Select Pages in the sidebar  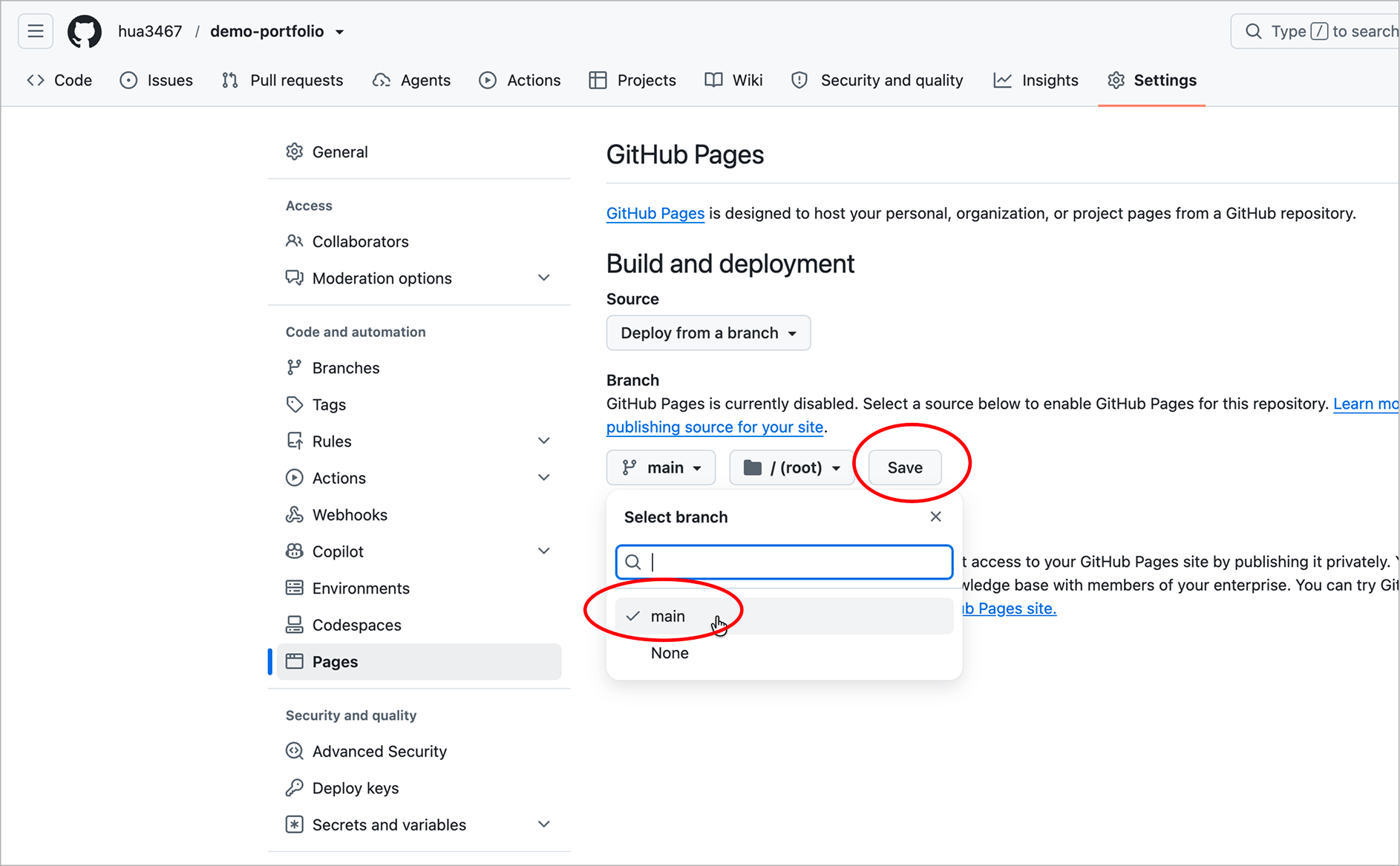419,662
